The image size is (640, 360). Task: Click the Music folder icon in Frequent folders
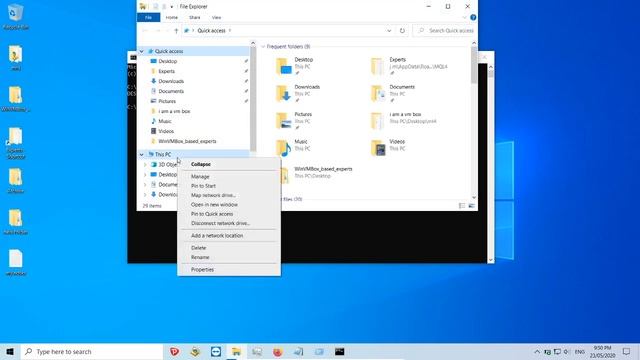coord(284,148)
